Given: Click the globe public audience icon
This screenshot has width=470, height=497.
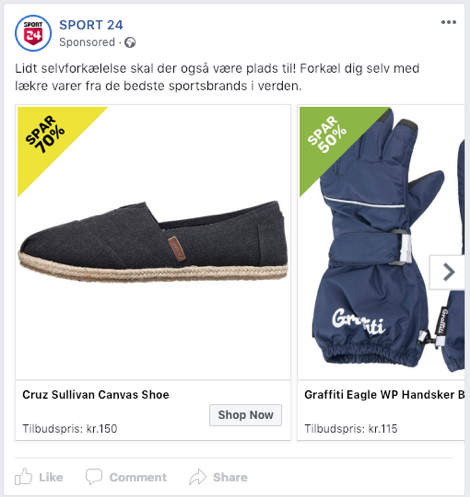Looking at the screenshot, I should (130, 43).
